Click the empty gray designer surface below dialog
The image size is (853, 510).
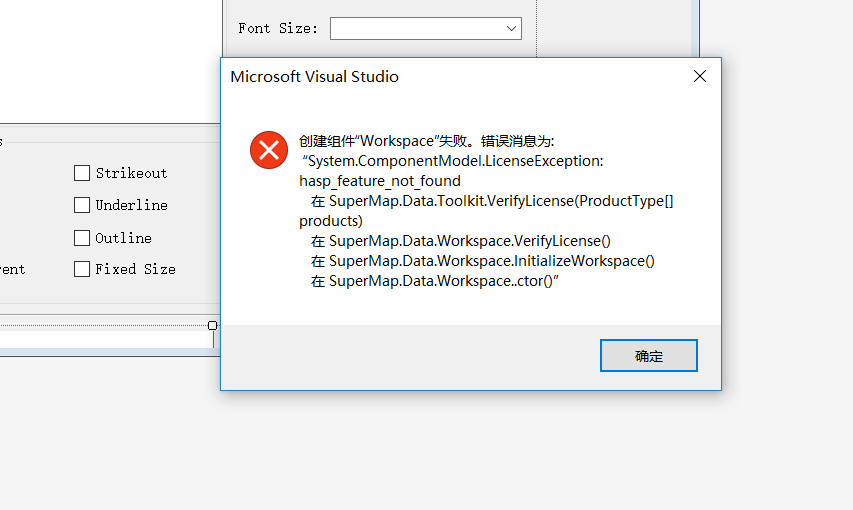pyautogui.click(x=426, y=451)
